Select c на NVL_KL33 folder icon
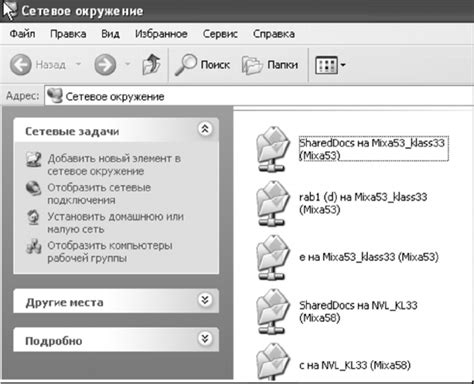Image resolution: width=474 pixels, height=384 pixels. coord(273,362)
